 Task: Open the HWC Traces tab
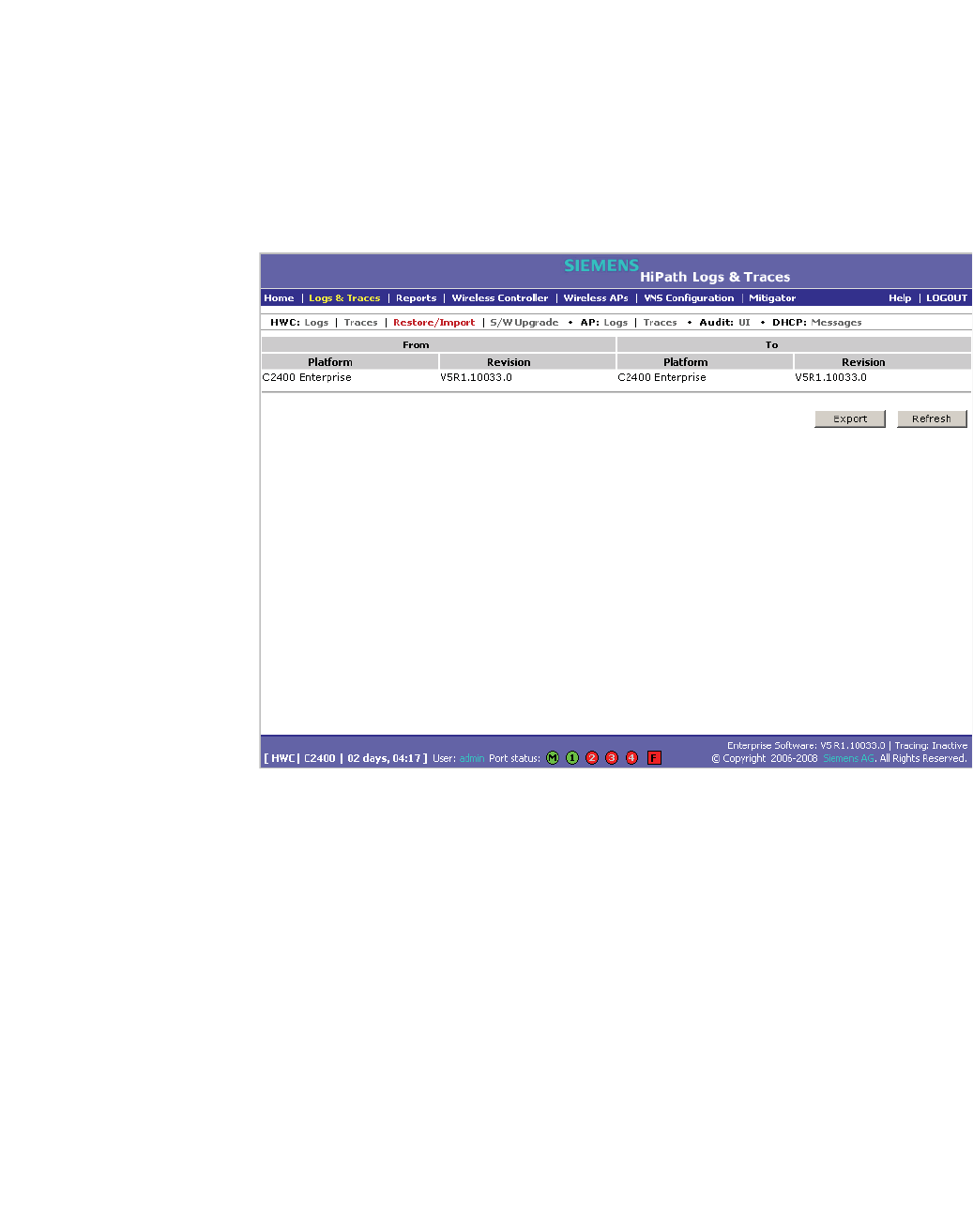point(360,323)
